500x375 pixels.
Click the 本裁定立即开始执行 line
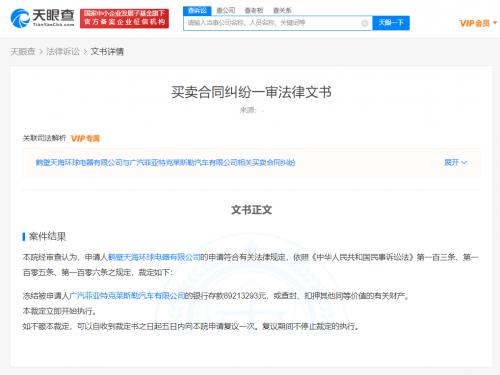click(x=60, y=311)
